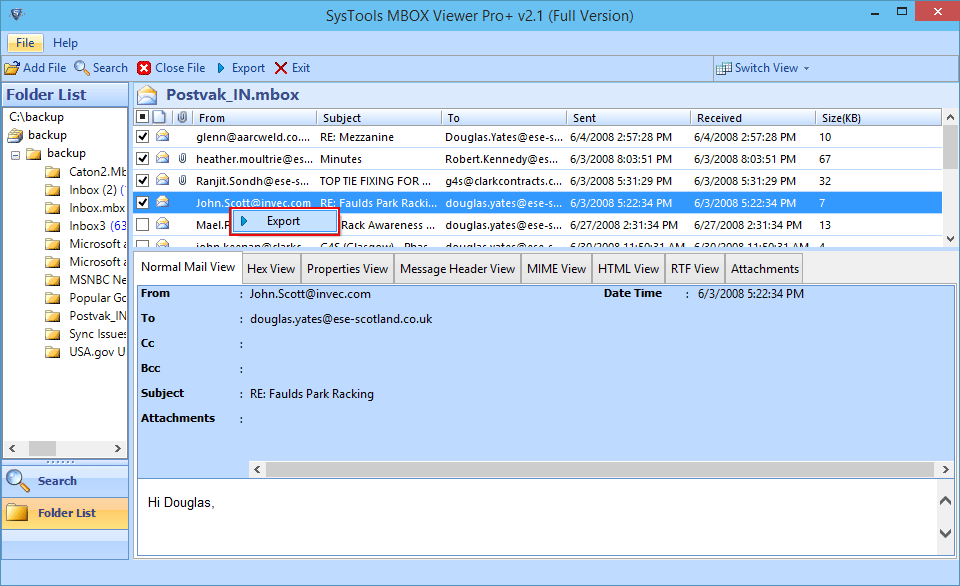
Task: Click the backup drive icon under C:\backup
Action: coord(15,135)
